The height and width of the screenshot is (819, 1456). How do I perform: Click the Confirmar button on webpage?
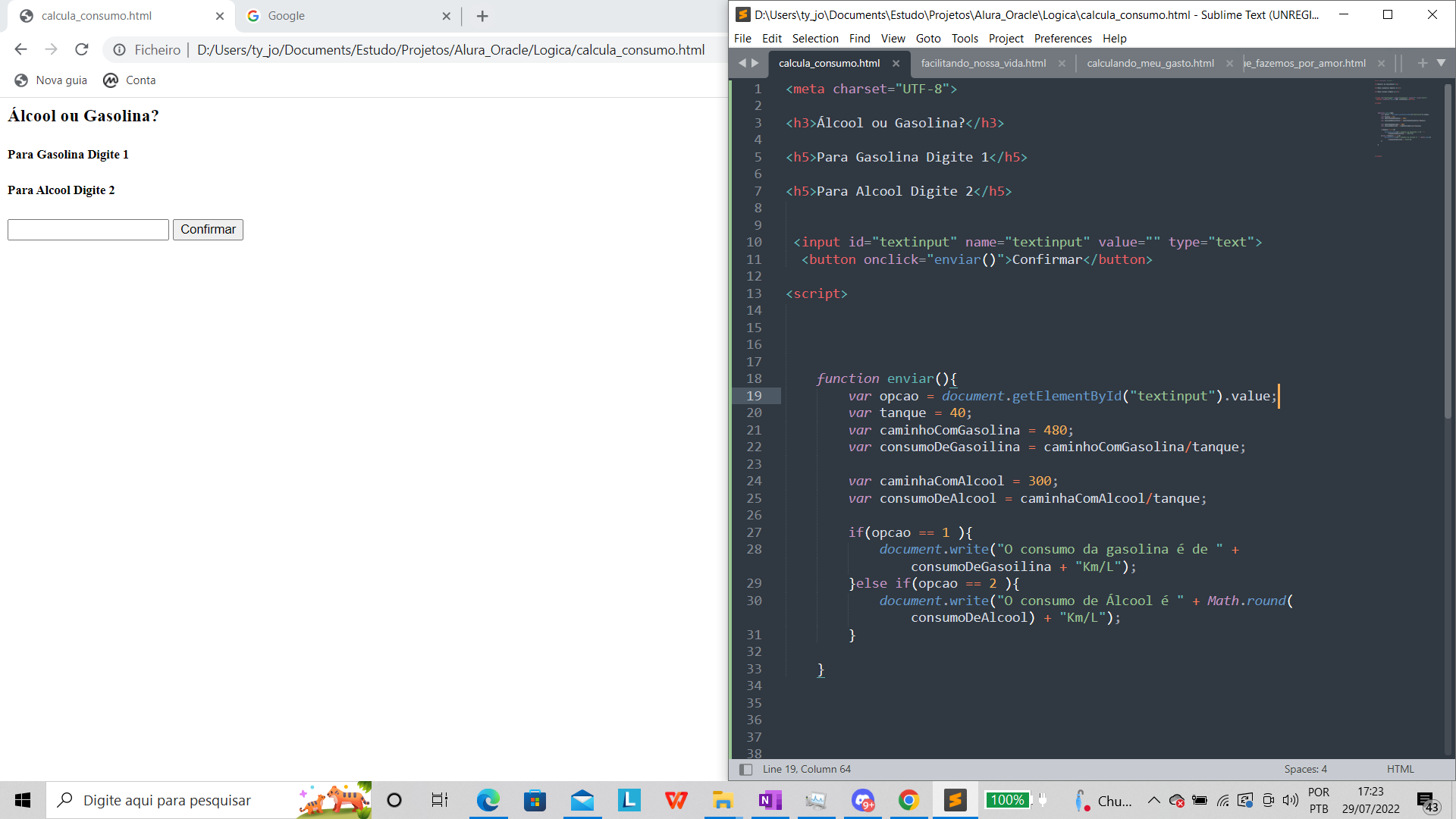click(x=208, y=229)
